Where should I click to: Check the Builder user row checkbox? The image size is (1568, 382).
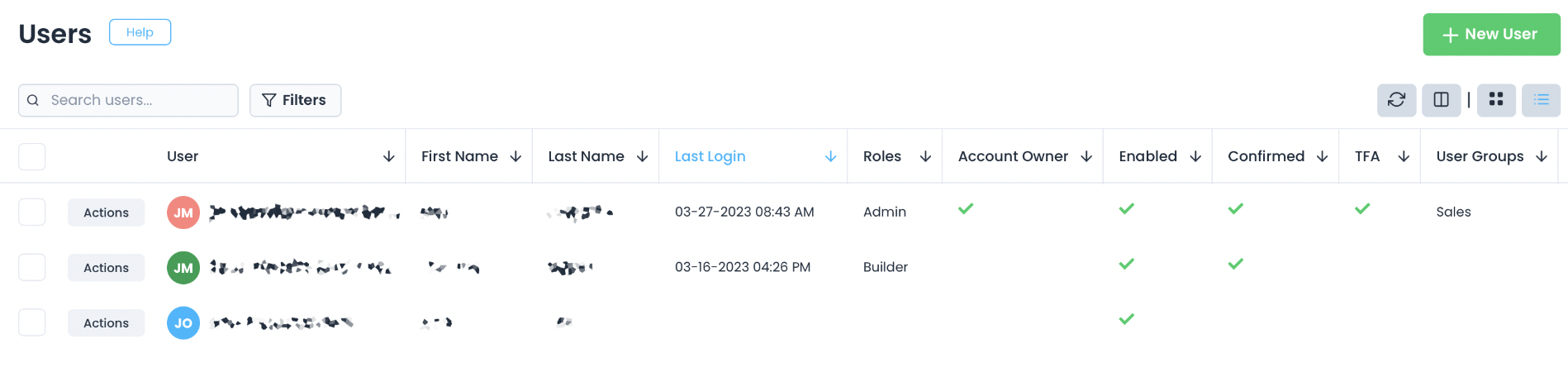(32, 268)
